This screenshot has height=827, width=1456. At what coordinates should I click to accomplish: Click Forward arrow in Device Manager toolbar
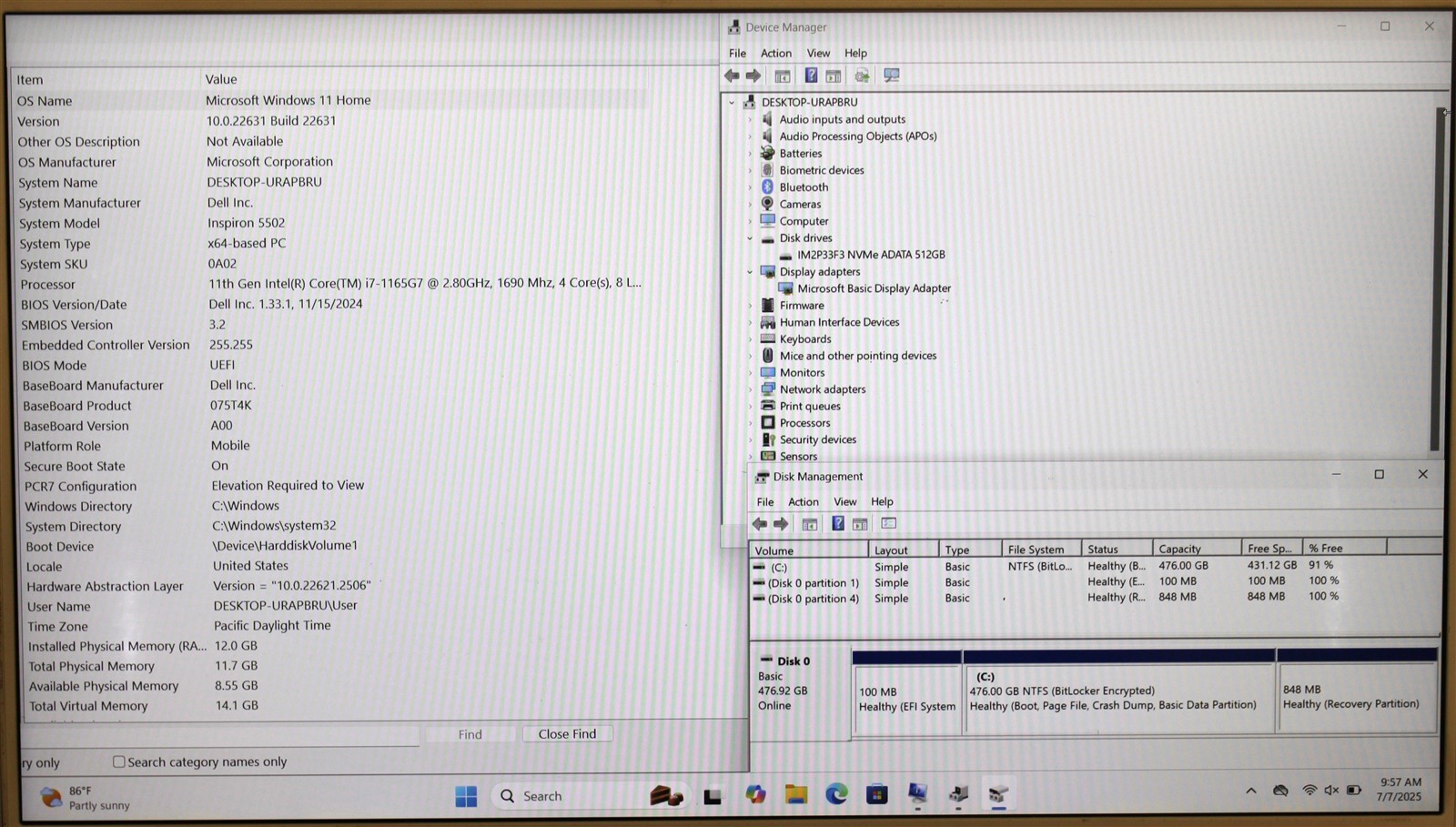753,76
